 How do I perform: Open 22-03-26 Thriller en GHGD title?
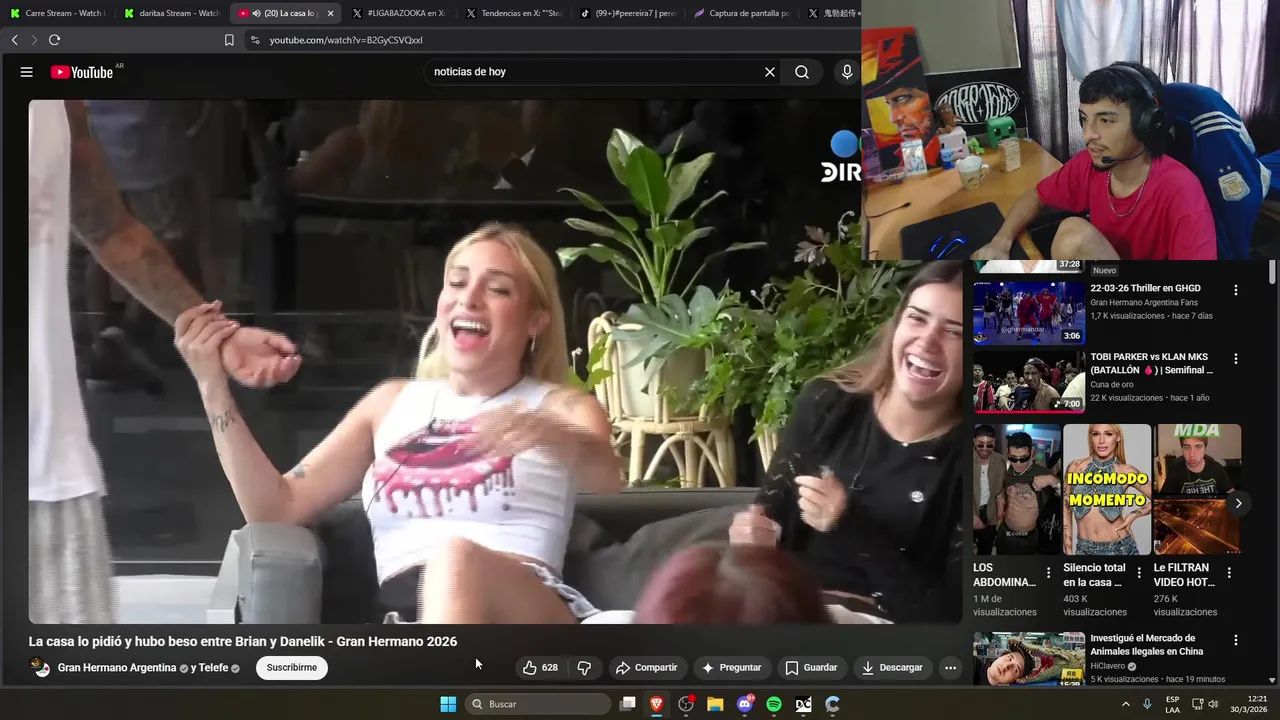[1145, 288]
